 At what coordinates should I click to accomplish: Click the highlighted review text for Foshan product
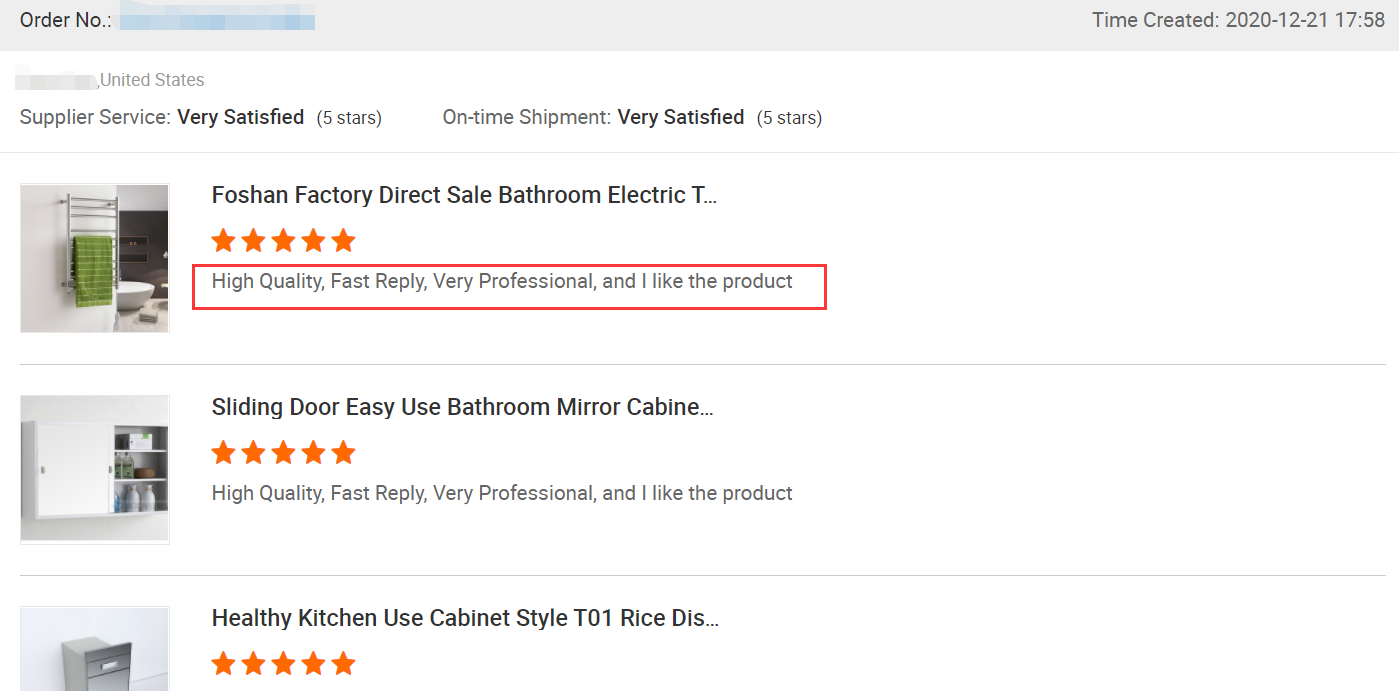coord(502,282)
